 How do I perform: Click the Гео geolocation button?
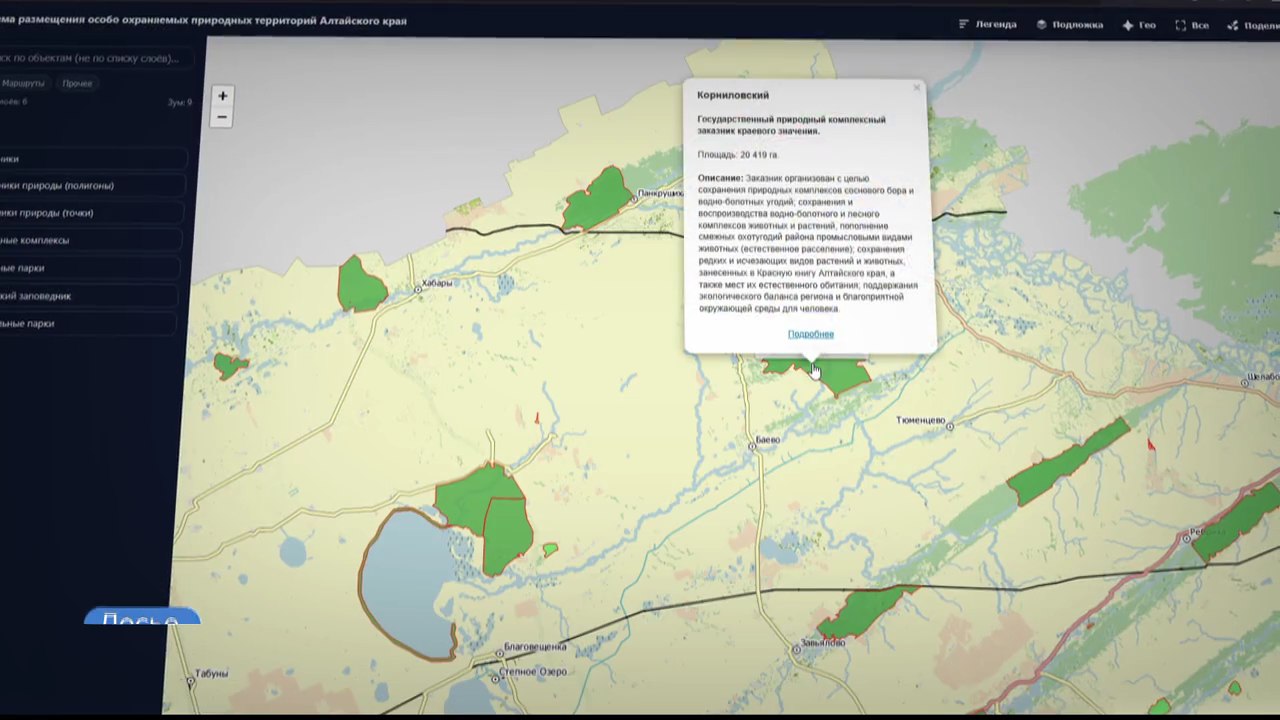click(1138, 25)
